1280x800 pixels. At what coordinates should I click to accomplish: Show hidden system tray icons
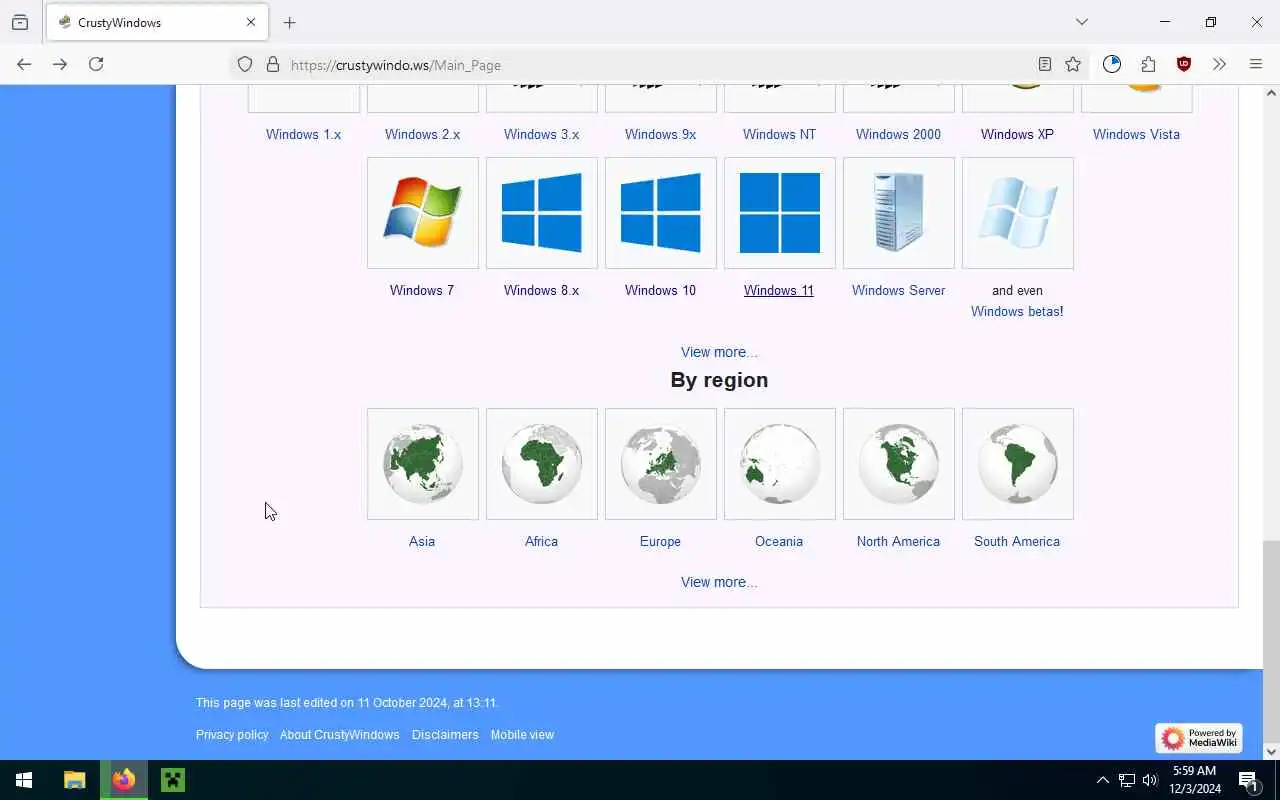pos(1103,780)
